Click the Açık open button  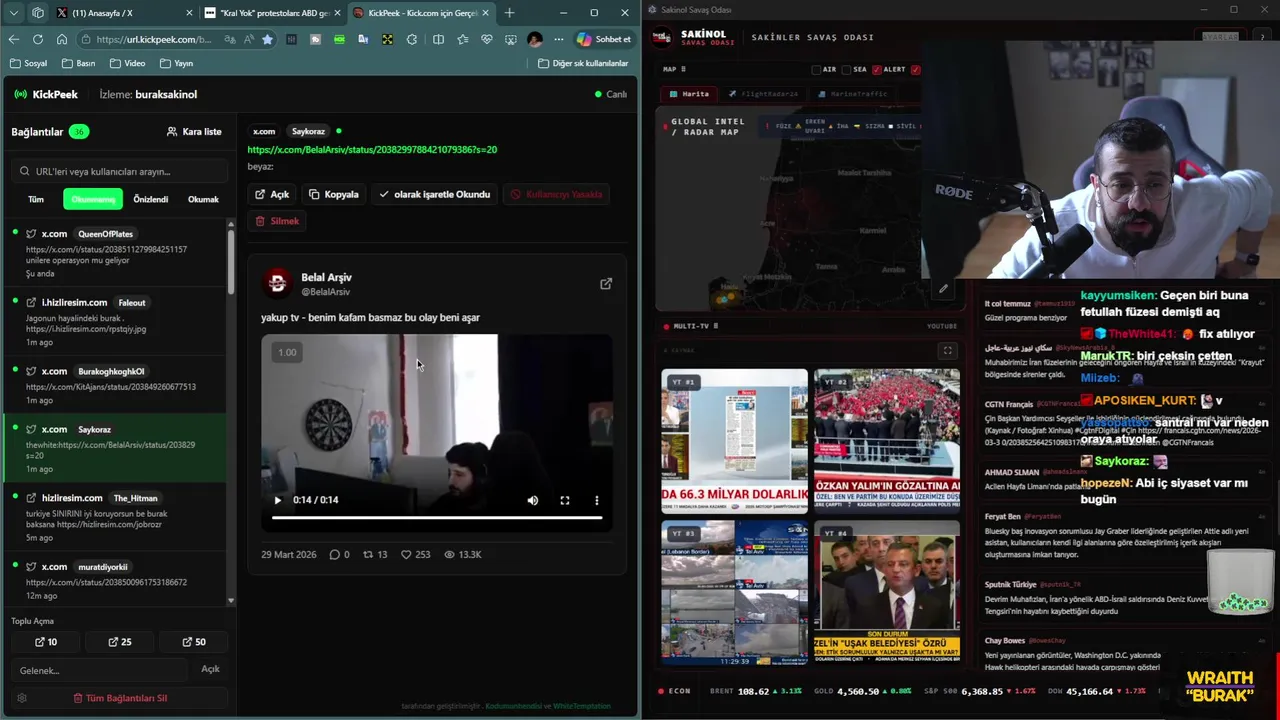(272, 194)
